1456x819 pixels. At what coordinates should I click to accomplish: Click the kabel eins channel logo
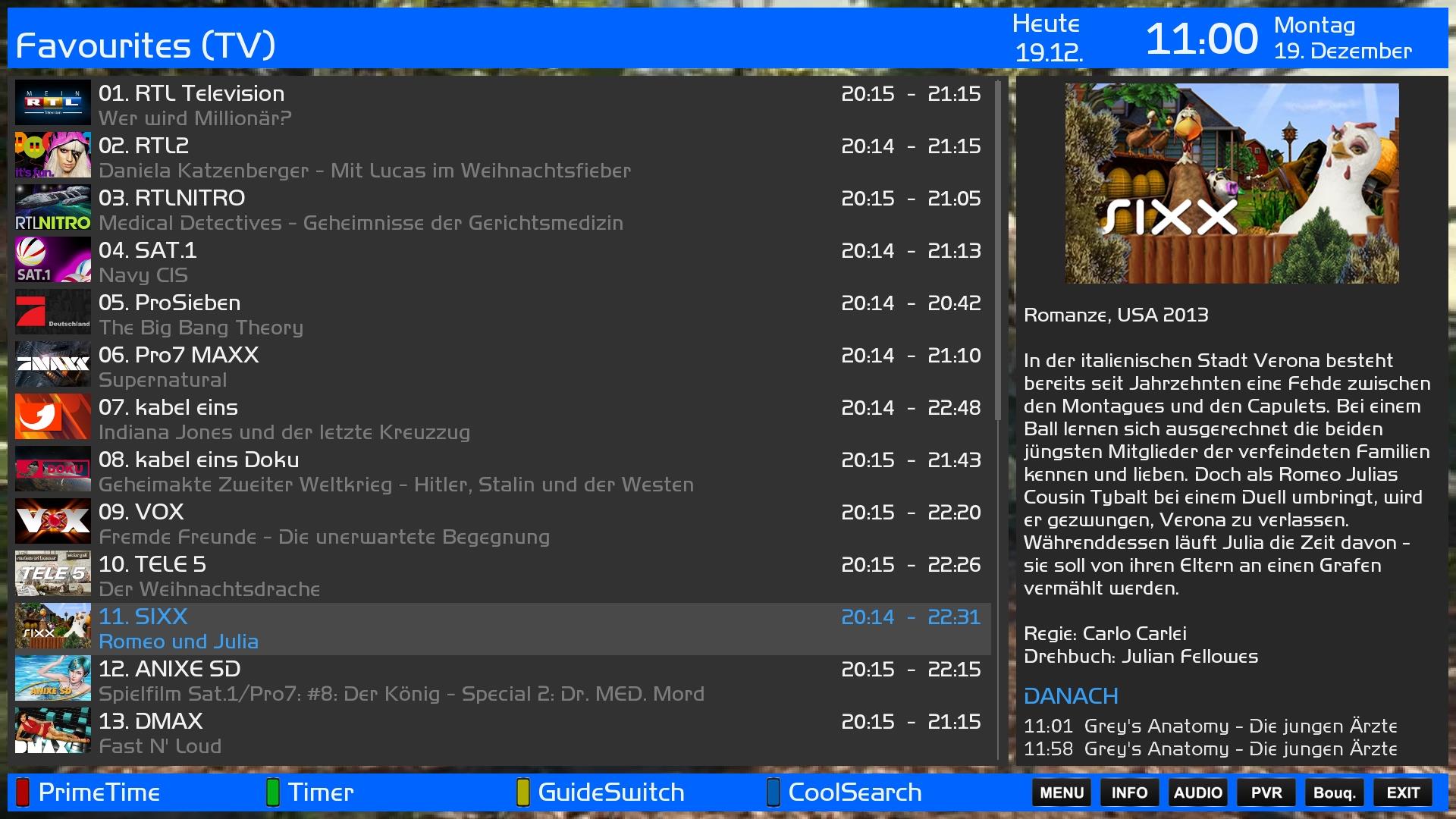click(53, 416)
